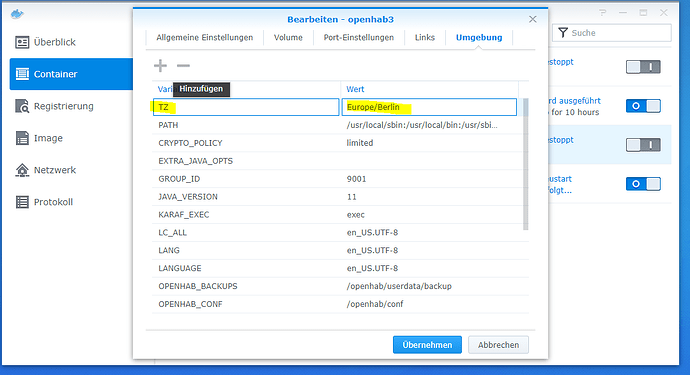690x375 pixels.
Task: Click the 'limited' value cell
Action: (360, 143)
